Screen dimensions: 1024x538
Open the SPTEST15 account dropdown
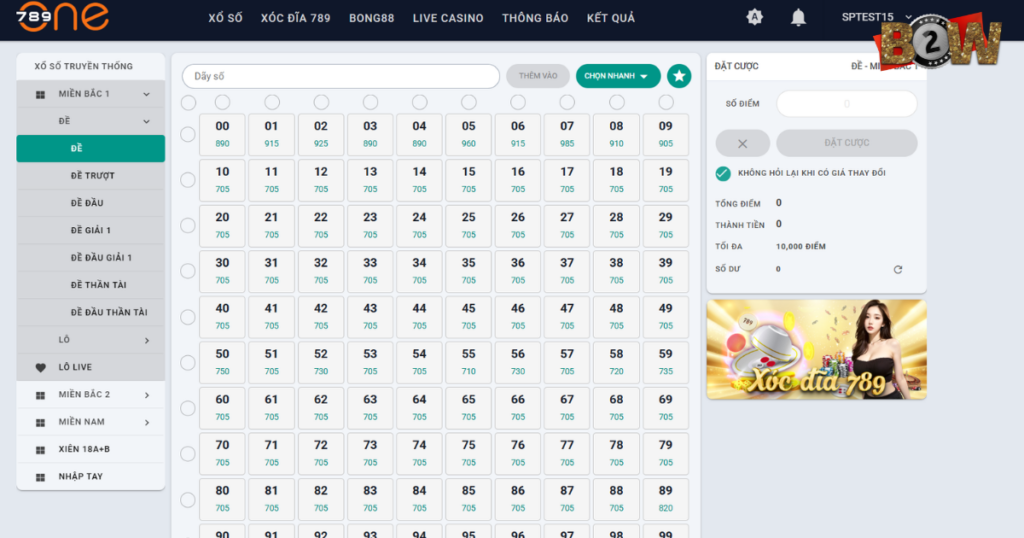click(x=876, y=17)
